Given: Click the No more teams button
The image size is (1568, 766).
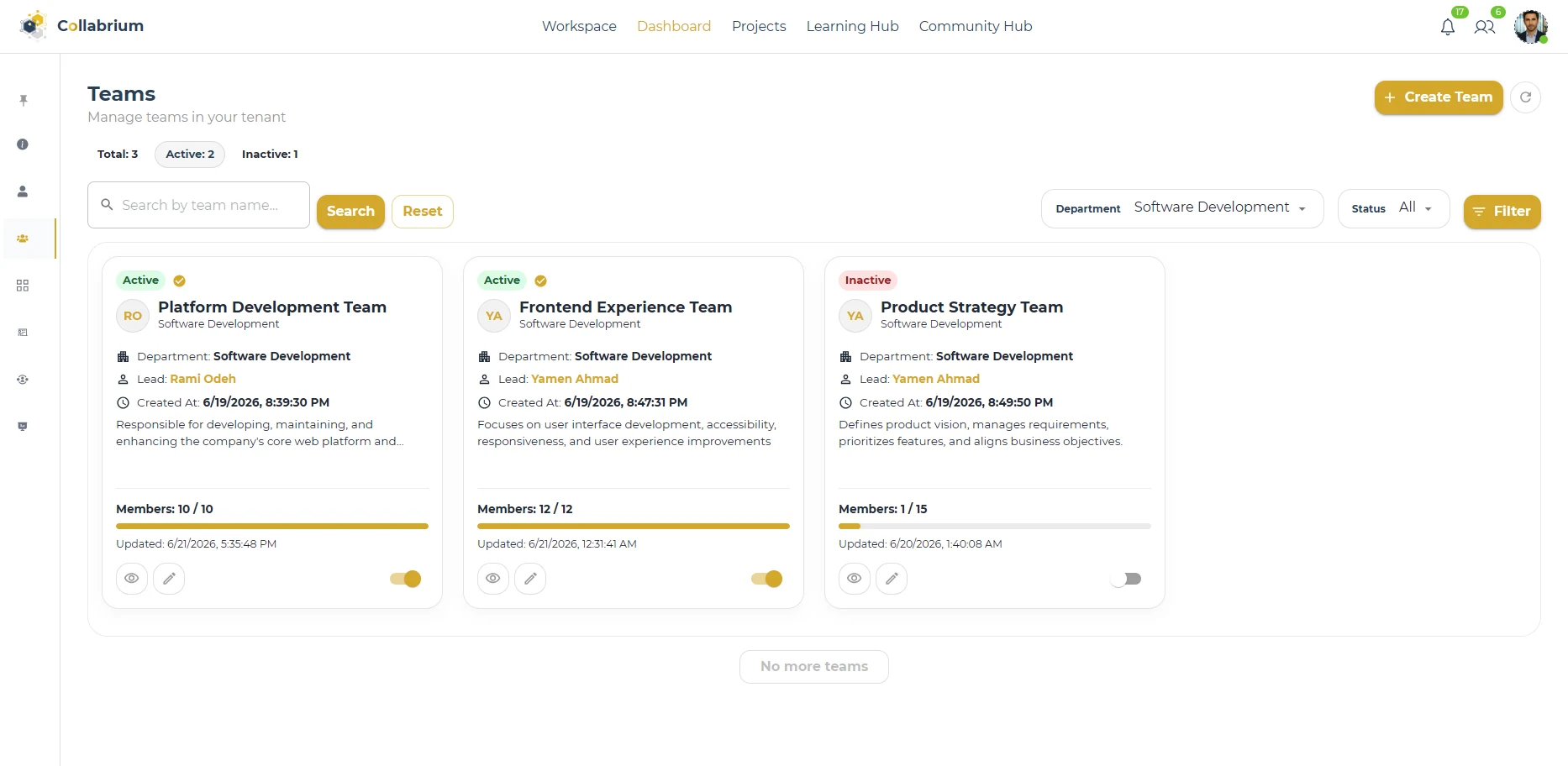Looking at the screenshot, I should tap(814, 667).
